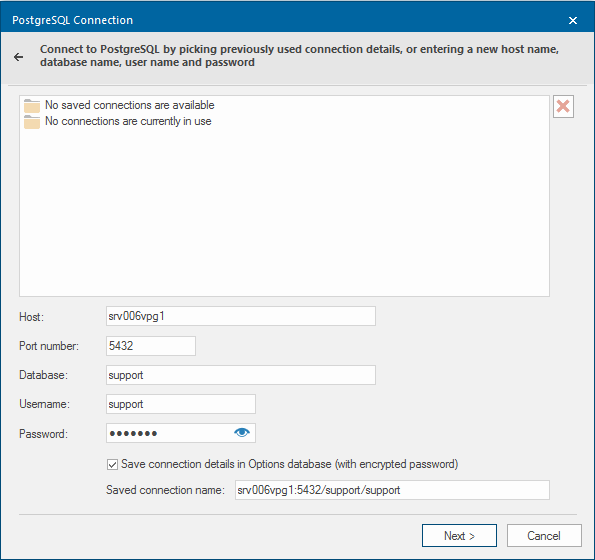Screen dimensions: 595x560
Task: Click the Username input field
Action: coord(181,404)
